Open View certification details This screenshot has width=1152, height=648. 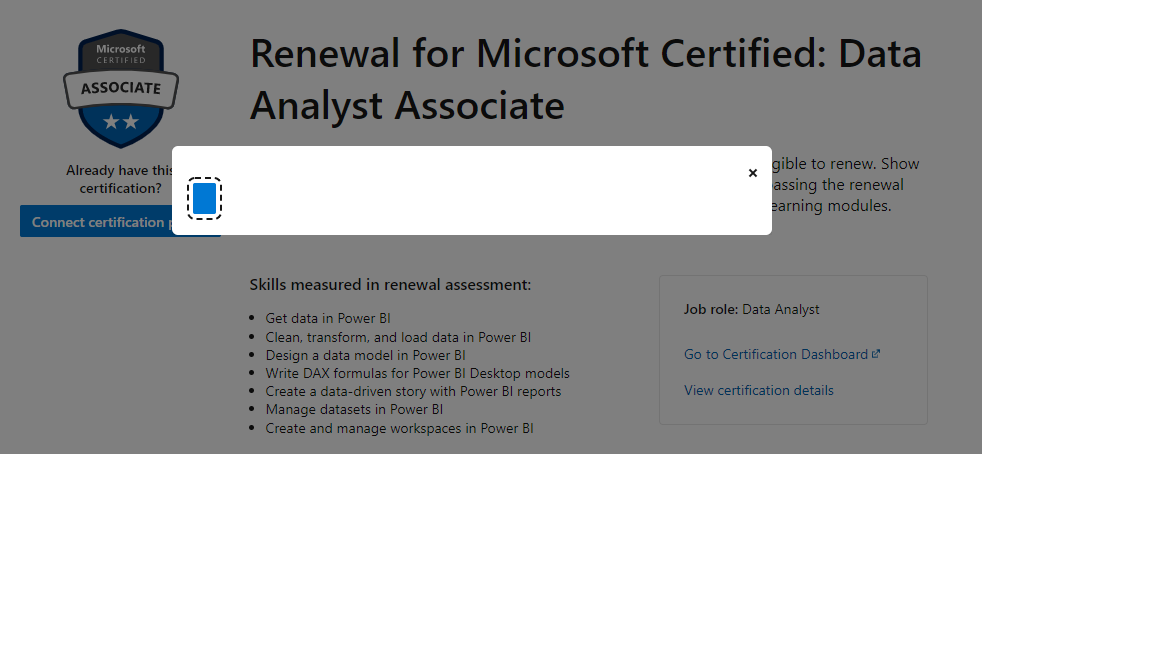759,390
